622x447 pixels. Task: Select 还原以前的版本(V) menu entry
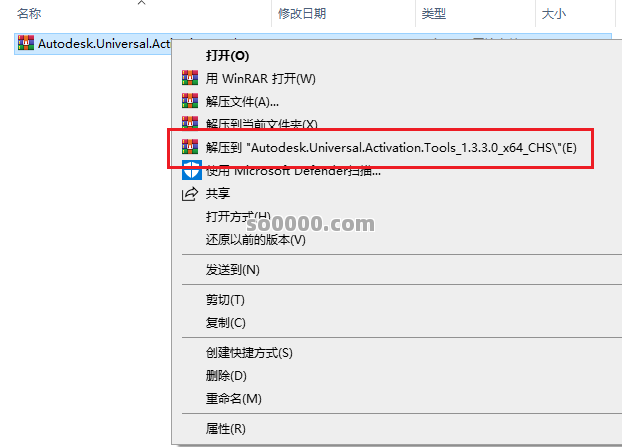[255, 240]
